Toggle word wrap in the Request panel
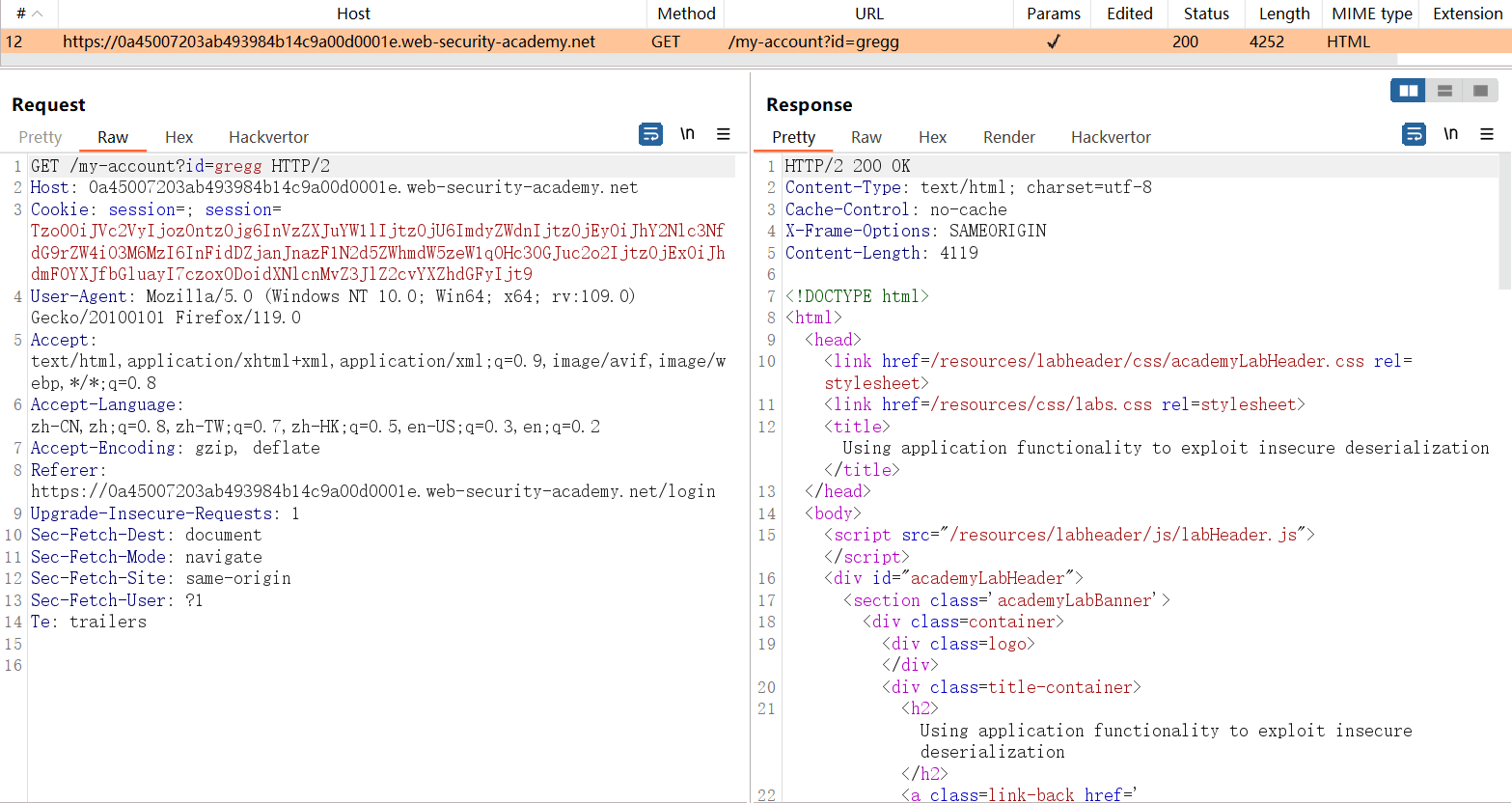Image resolution: width=1512 pixels, height=803 pixels. (x=650, y=134)
